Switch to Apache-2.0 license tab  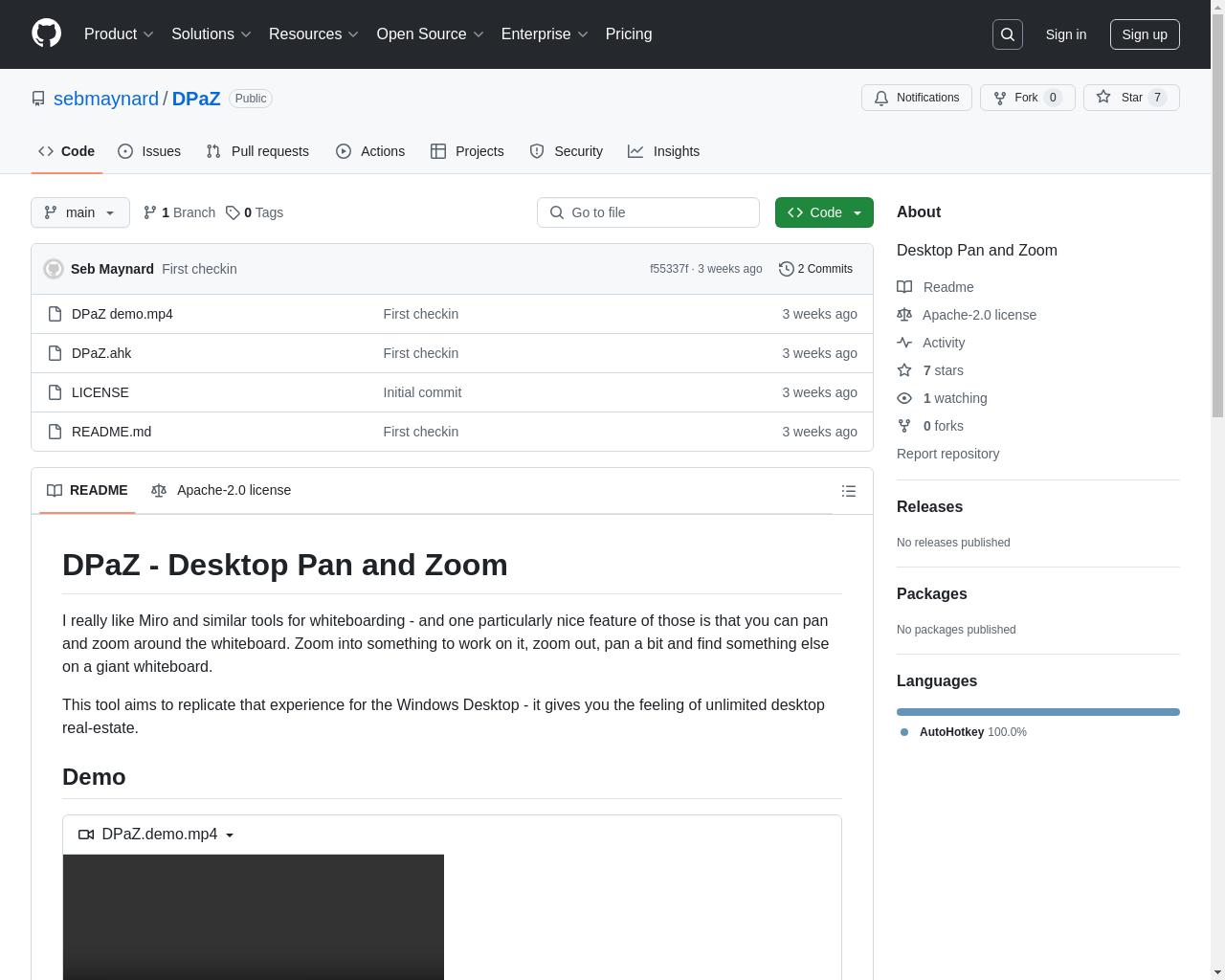click(221, 490)
